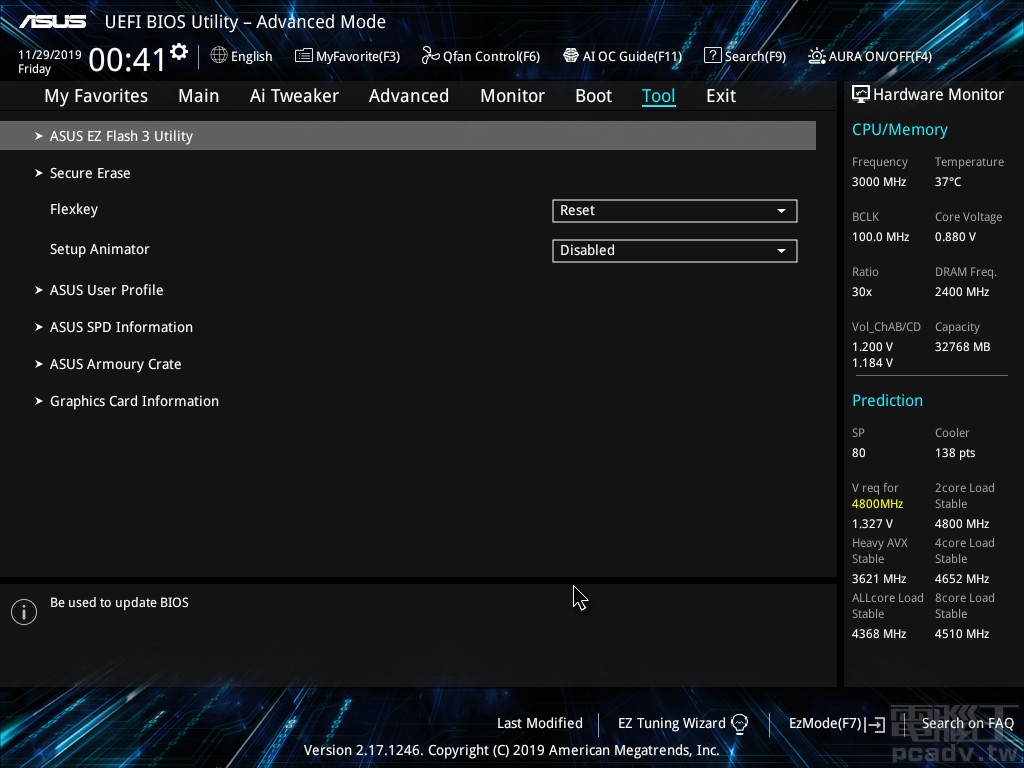Switch to the Ai Tweaker tab

[x=294, y=96]
